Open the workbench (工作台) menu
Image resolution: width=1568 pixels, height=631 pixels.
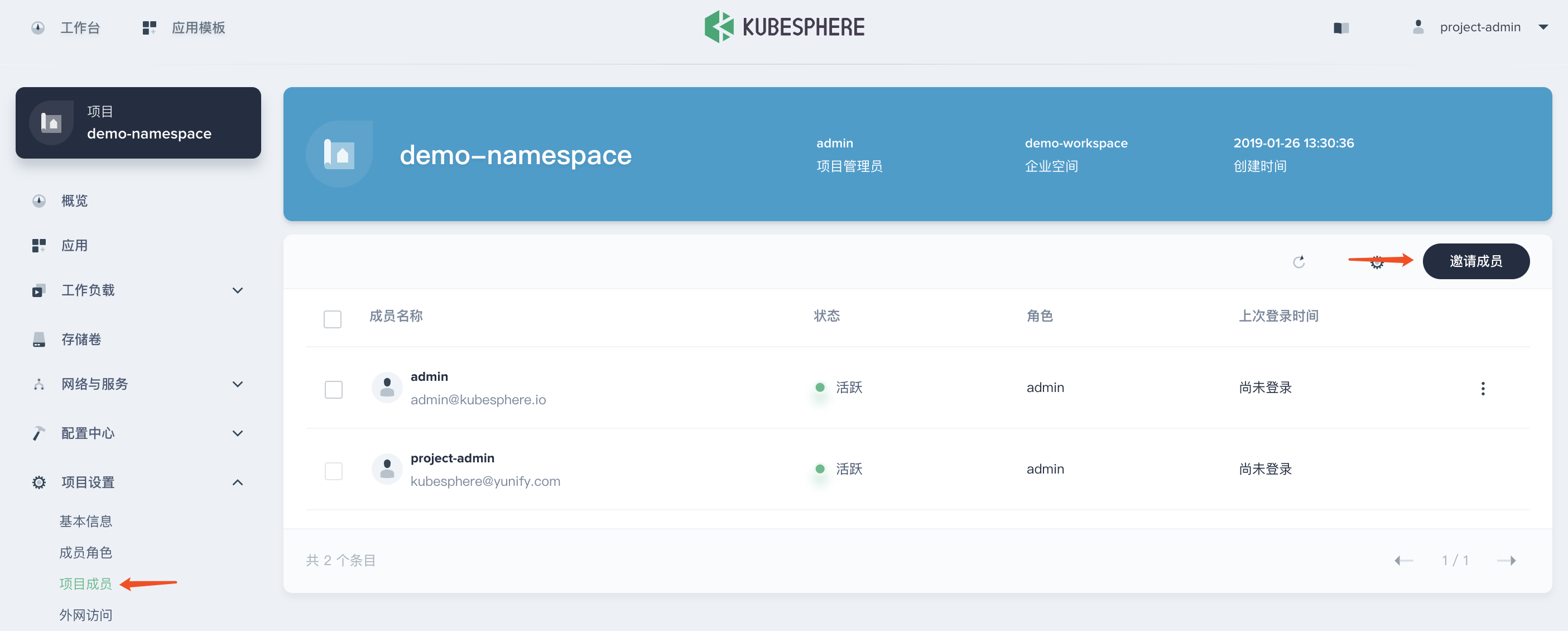click(80, 28)
